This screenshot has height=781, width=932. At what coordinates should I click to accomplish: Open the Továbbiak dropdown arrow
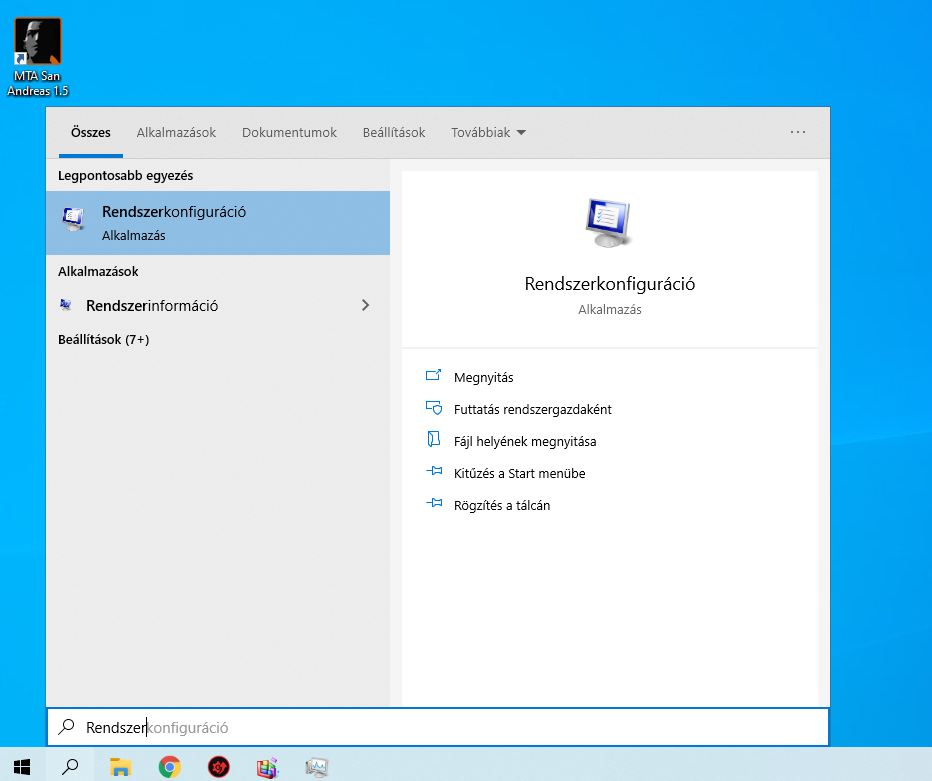(x=521, y=133)
